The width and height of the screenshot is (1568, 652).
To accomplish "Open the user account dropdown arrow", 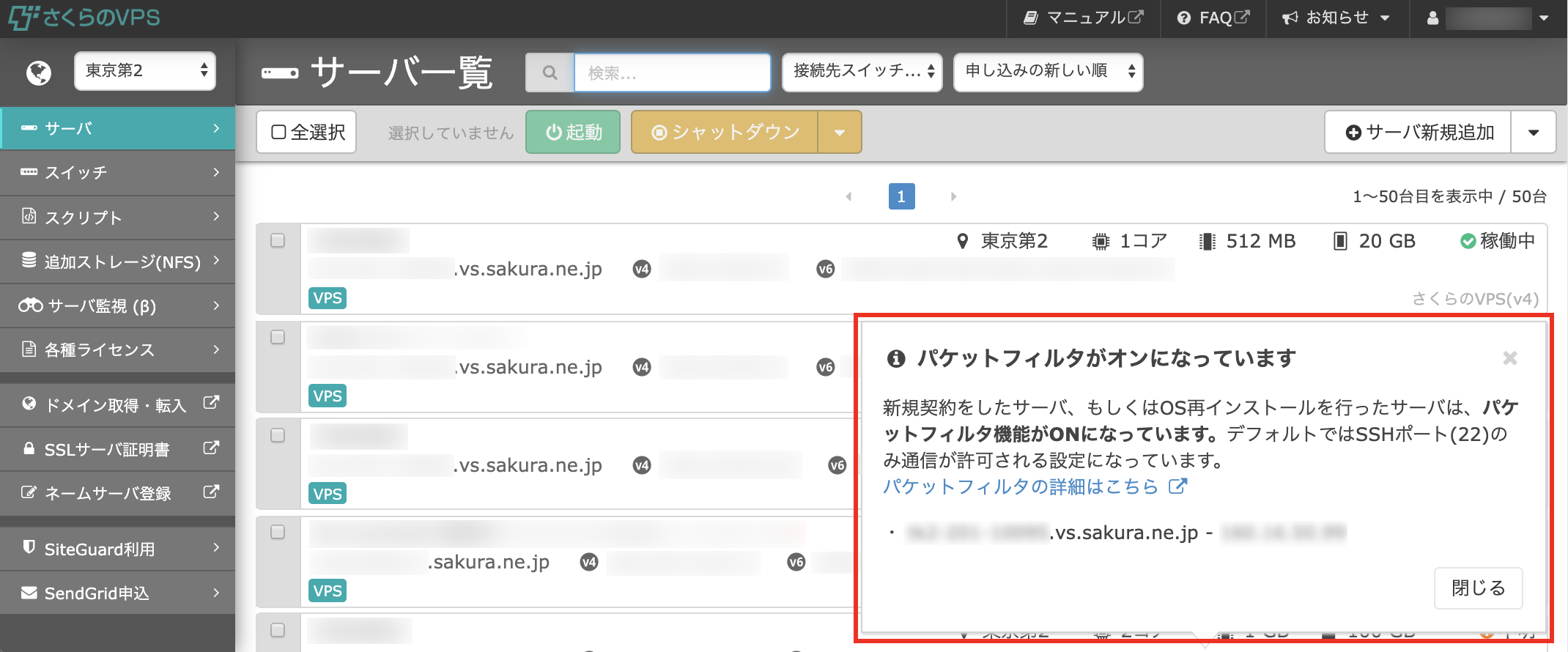I will click(1544, 18).
